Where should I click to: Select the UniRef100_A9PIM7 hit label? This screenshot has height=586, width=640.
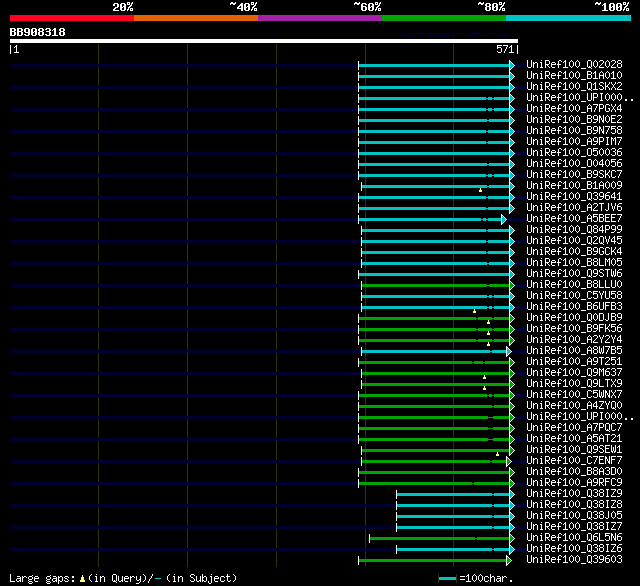[574, 142]
